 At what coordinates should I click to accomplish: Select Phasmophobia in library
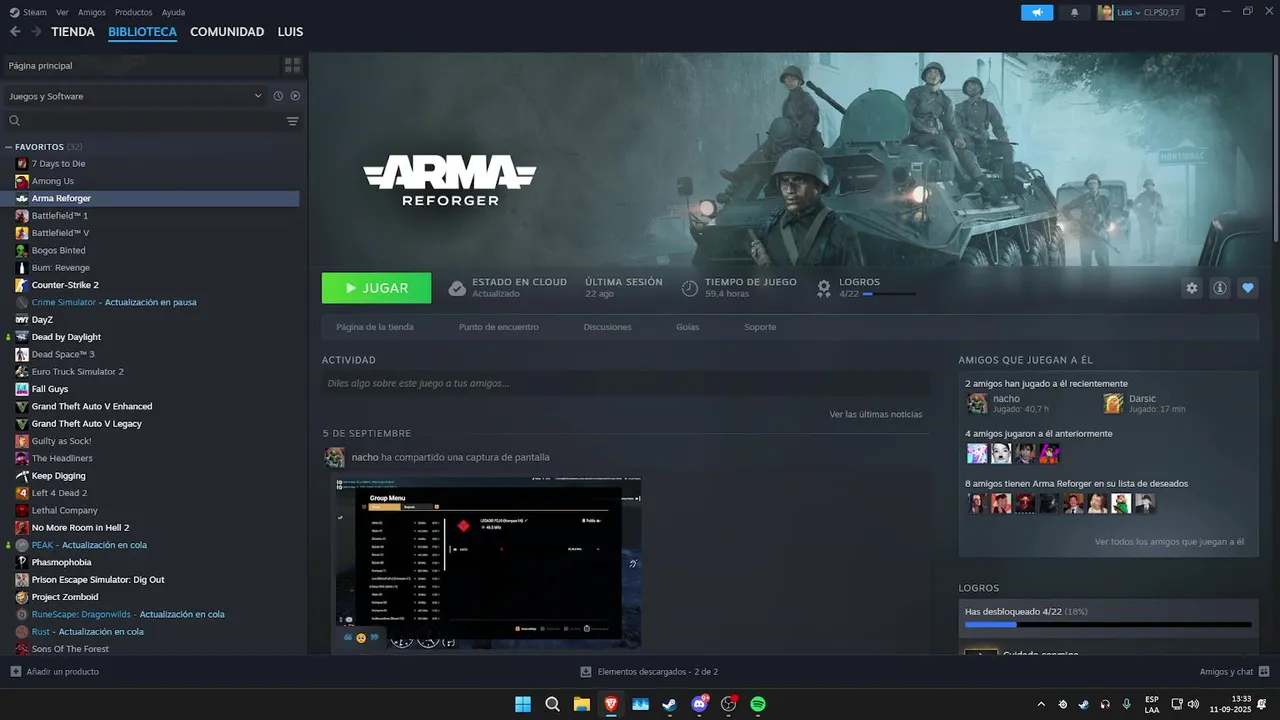[61, 562]
